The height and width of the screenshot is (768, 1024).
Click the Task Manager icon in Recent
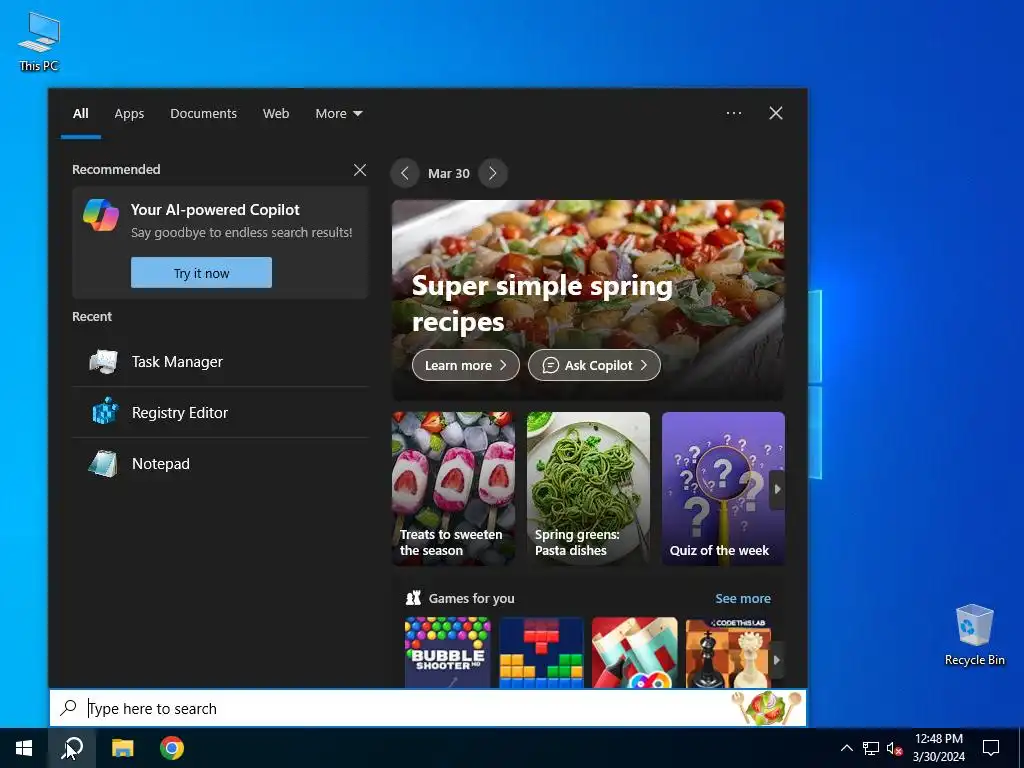click(x=103, y=361)
